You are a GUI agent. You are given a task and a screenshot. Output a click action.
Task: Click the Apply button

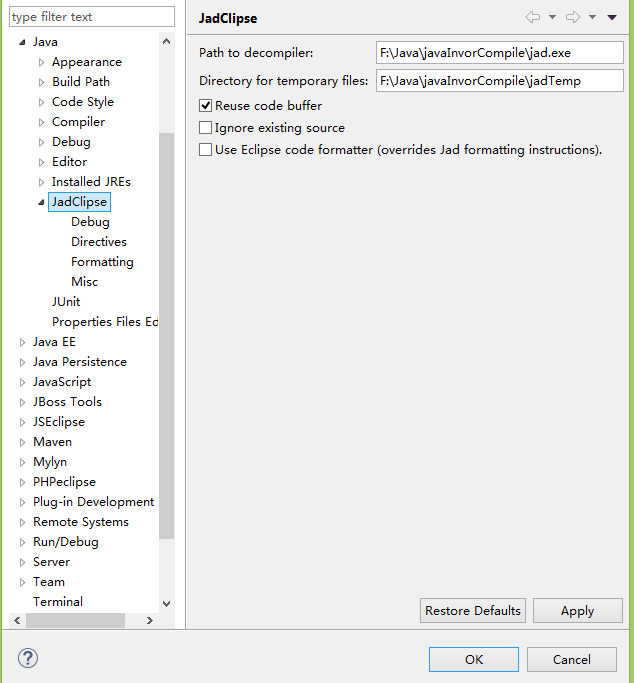pos(577,610)
